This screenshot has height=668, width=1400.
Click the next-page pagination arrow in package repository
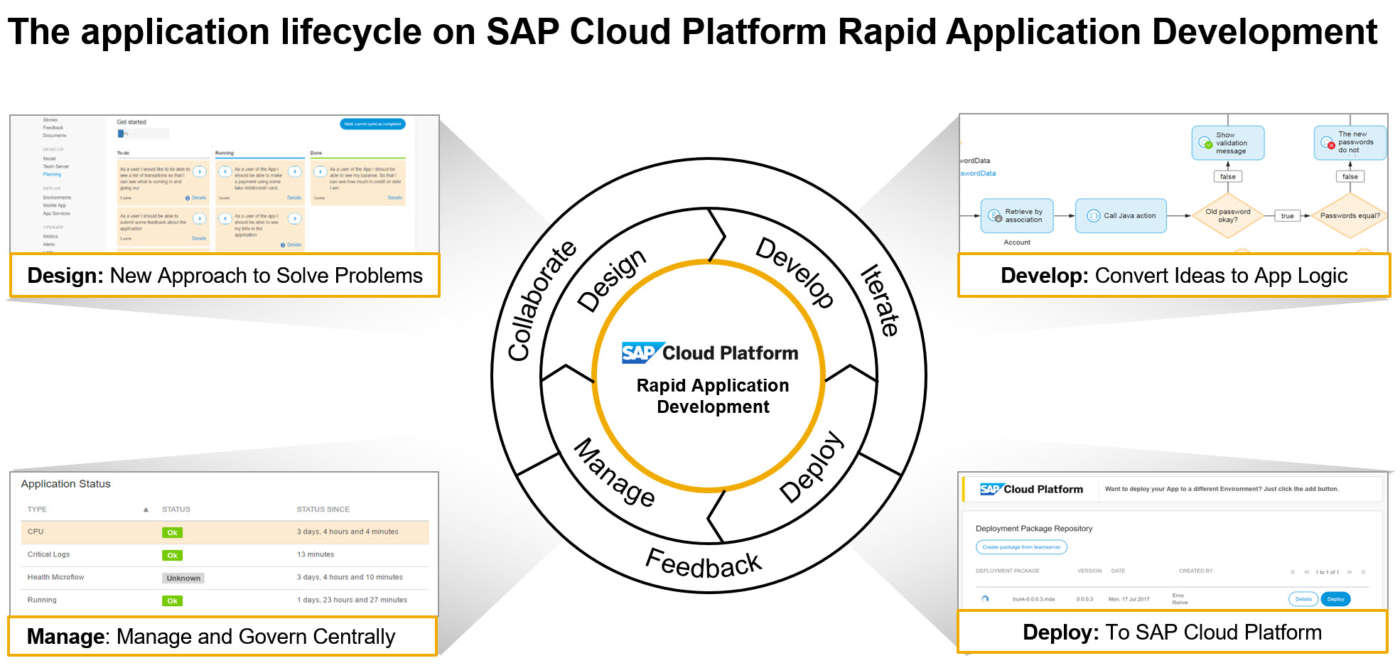[x=1350, y=572]
